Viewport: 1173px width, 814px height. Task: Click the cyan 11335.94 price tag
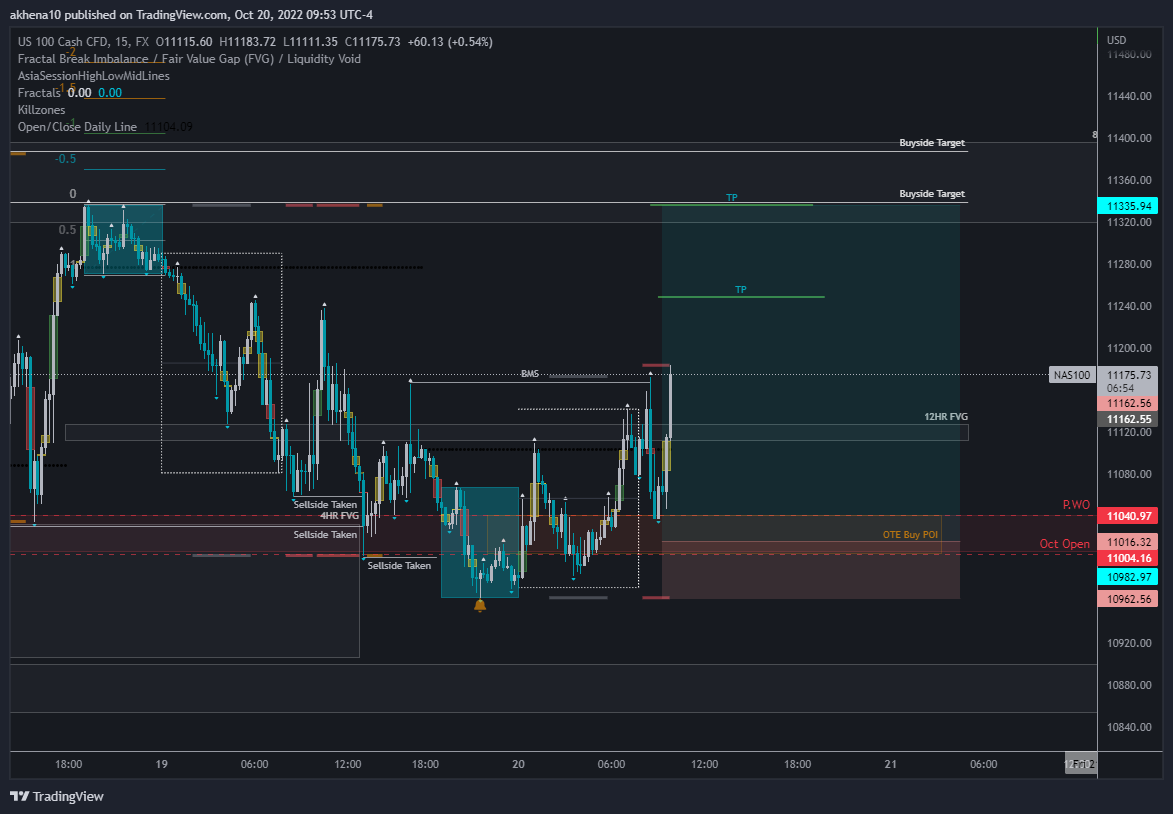[x=1128, y=206]
